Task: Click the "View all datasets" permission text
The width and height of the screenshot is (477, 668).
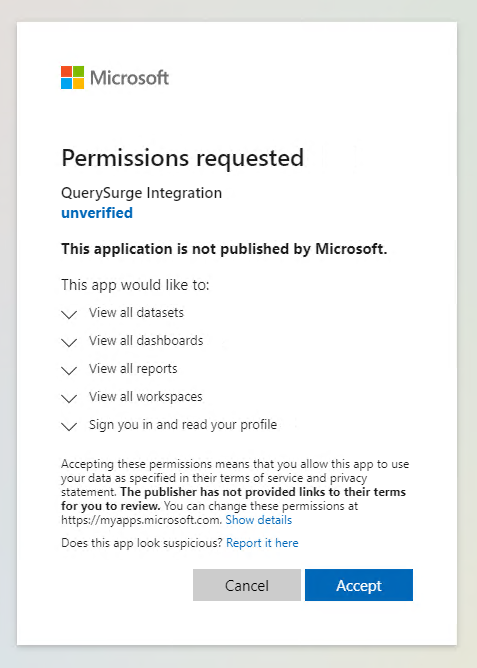Action: [136, 312]
